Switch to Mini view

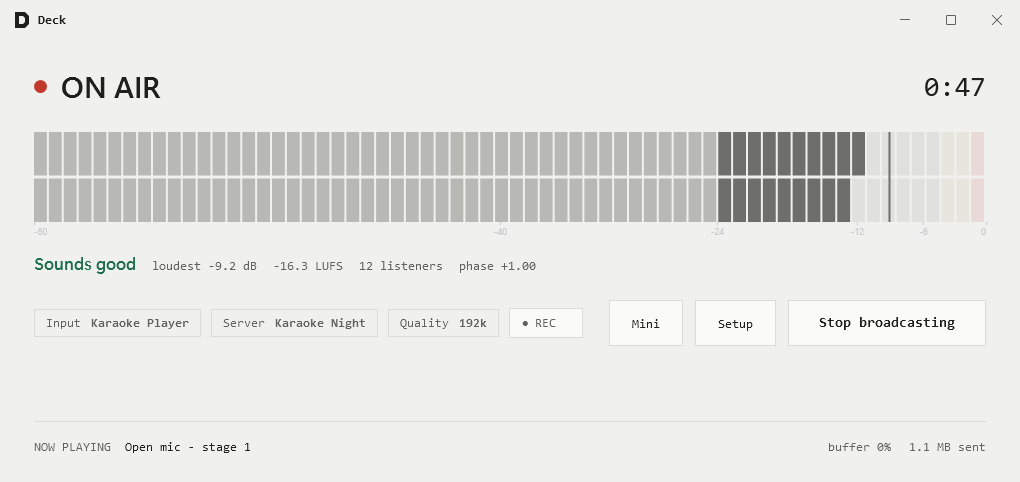point(645,323)
